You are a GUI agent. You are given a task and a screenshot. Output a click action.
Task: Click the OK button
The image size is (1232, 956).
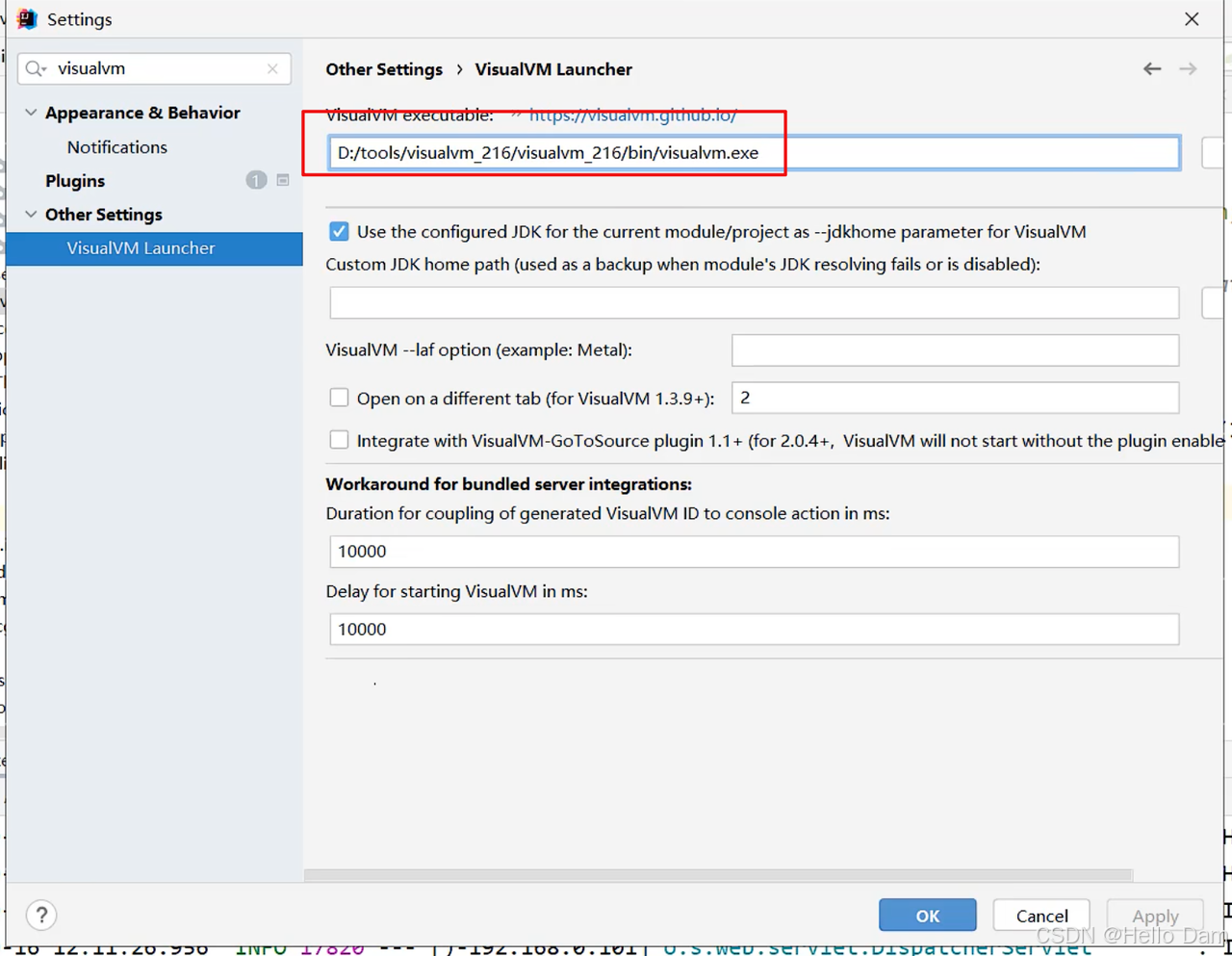(928, 915)
